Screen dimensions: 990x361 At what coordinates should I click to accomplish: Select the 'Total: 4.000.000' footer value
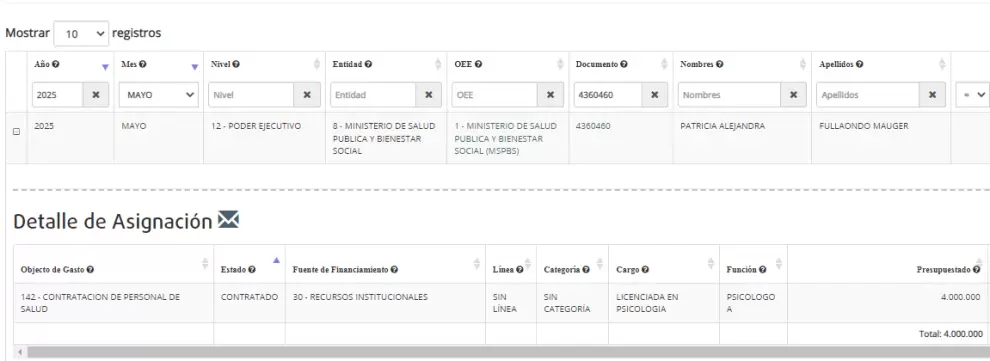(950, 334)
